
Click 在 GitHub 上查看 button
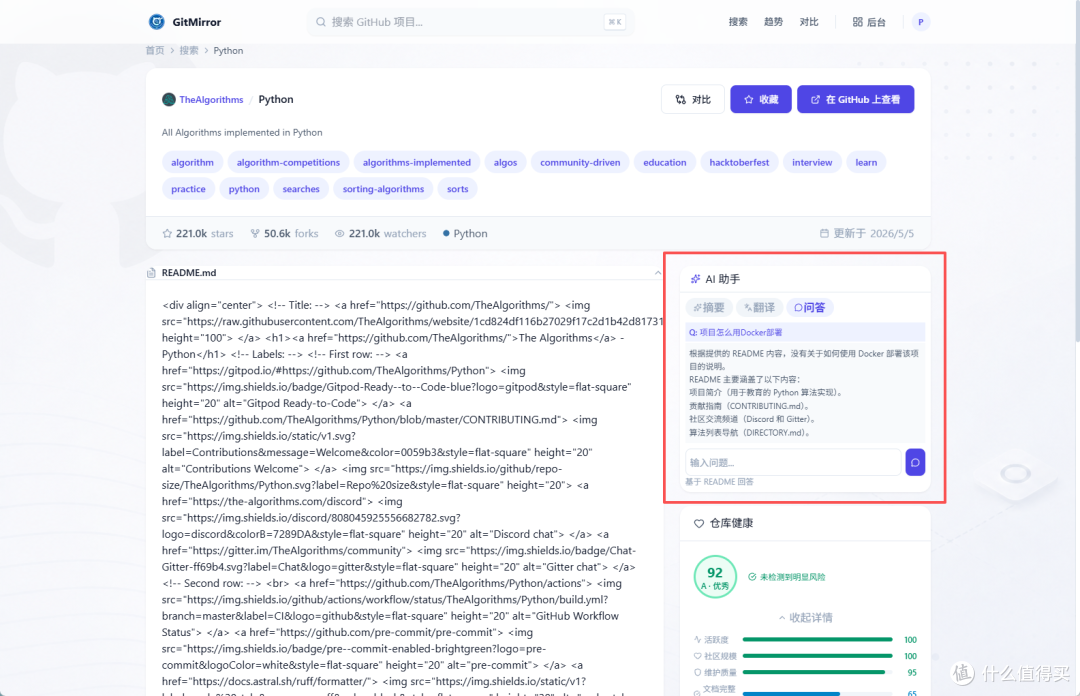pos(855,99)
